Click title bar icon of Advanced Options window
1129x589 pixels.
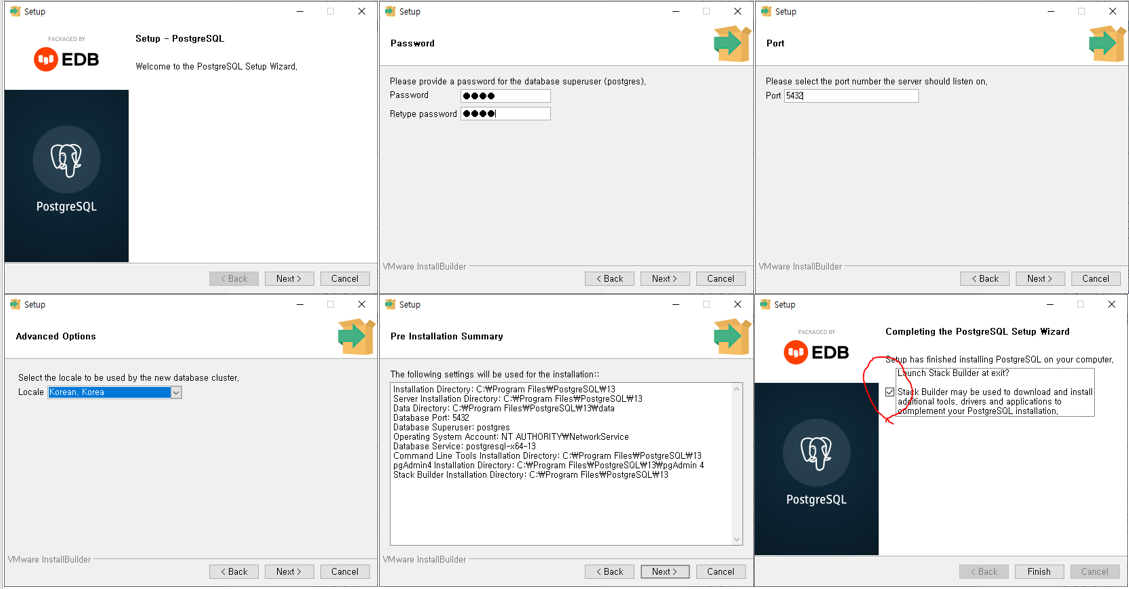(15, 305)
